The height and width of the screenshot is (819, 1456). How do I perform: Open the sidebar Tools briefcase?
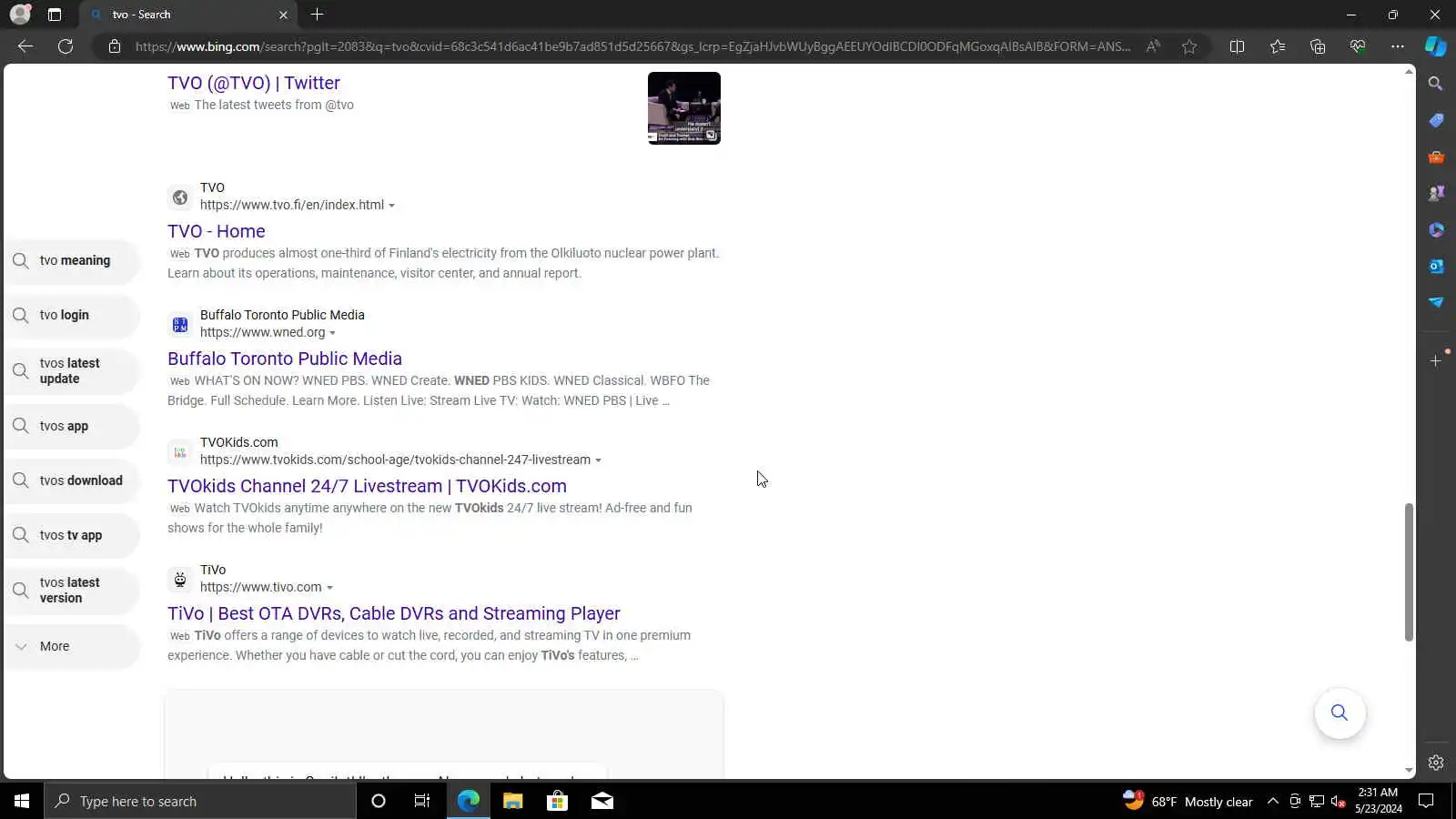[1436, 157]
